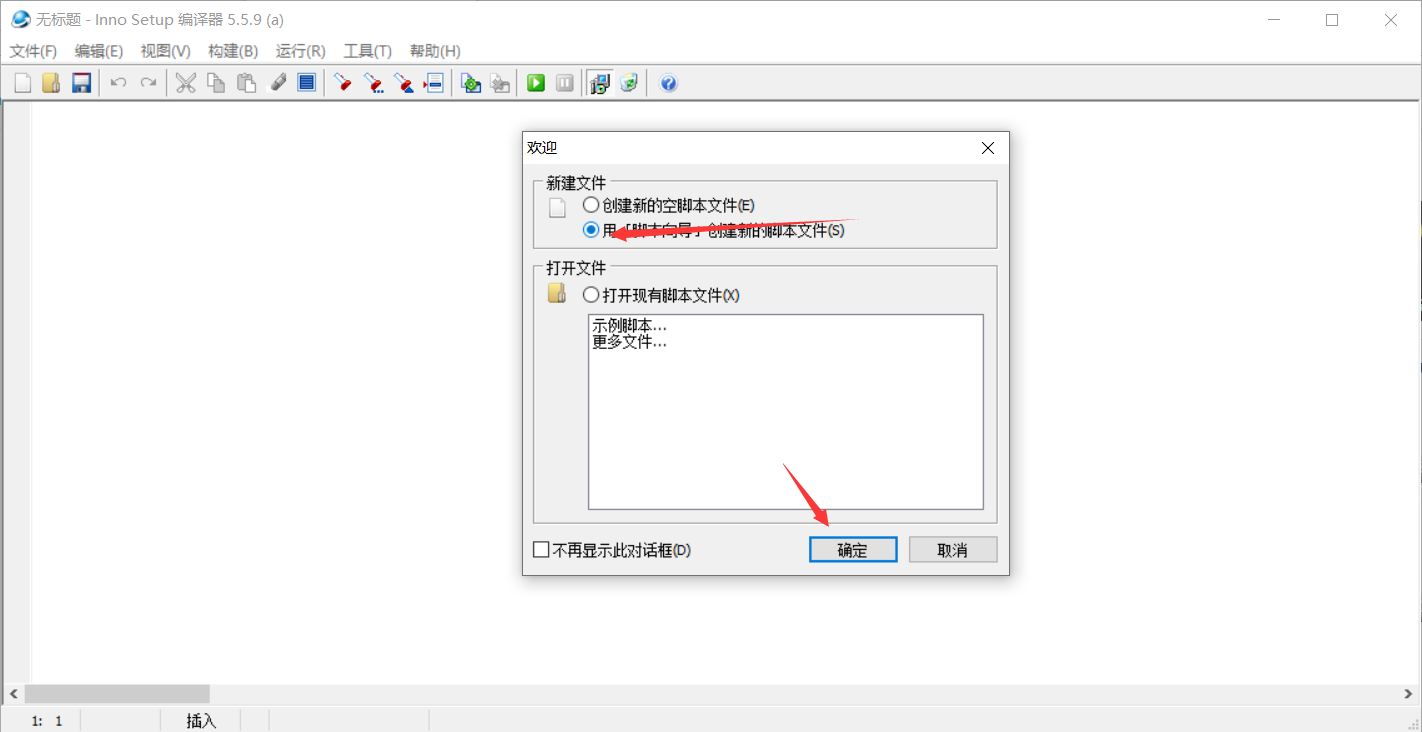Select the open existing script radio button (X)

(591, 295)
